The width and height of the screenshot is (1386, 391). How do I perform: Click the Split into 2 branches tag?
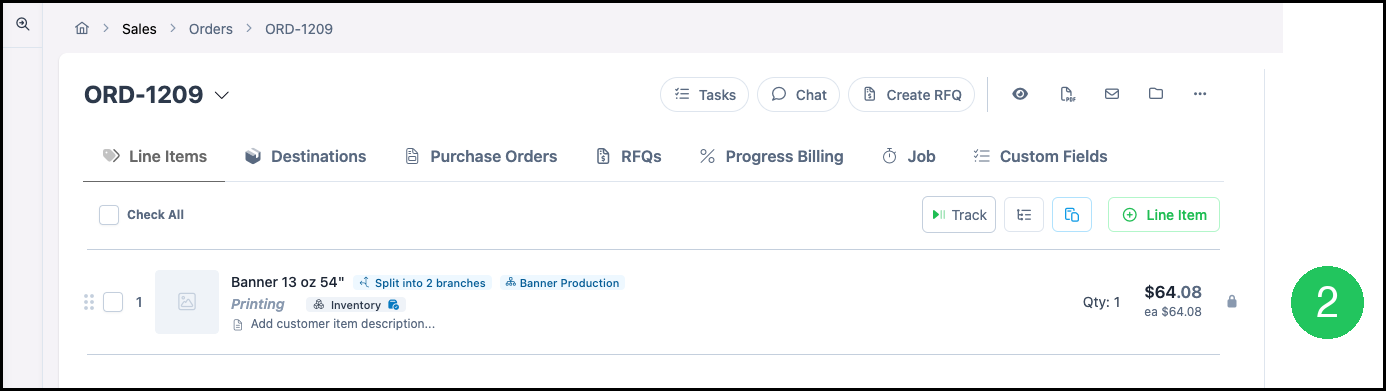click(x=423, y=283)
